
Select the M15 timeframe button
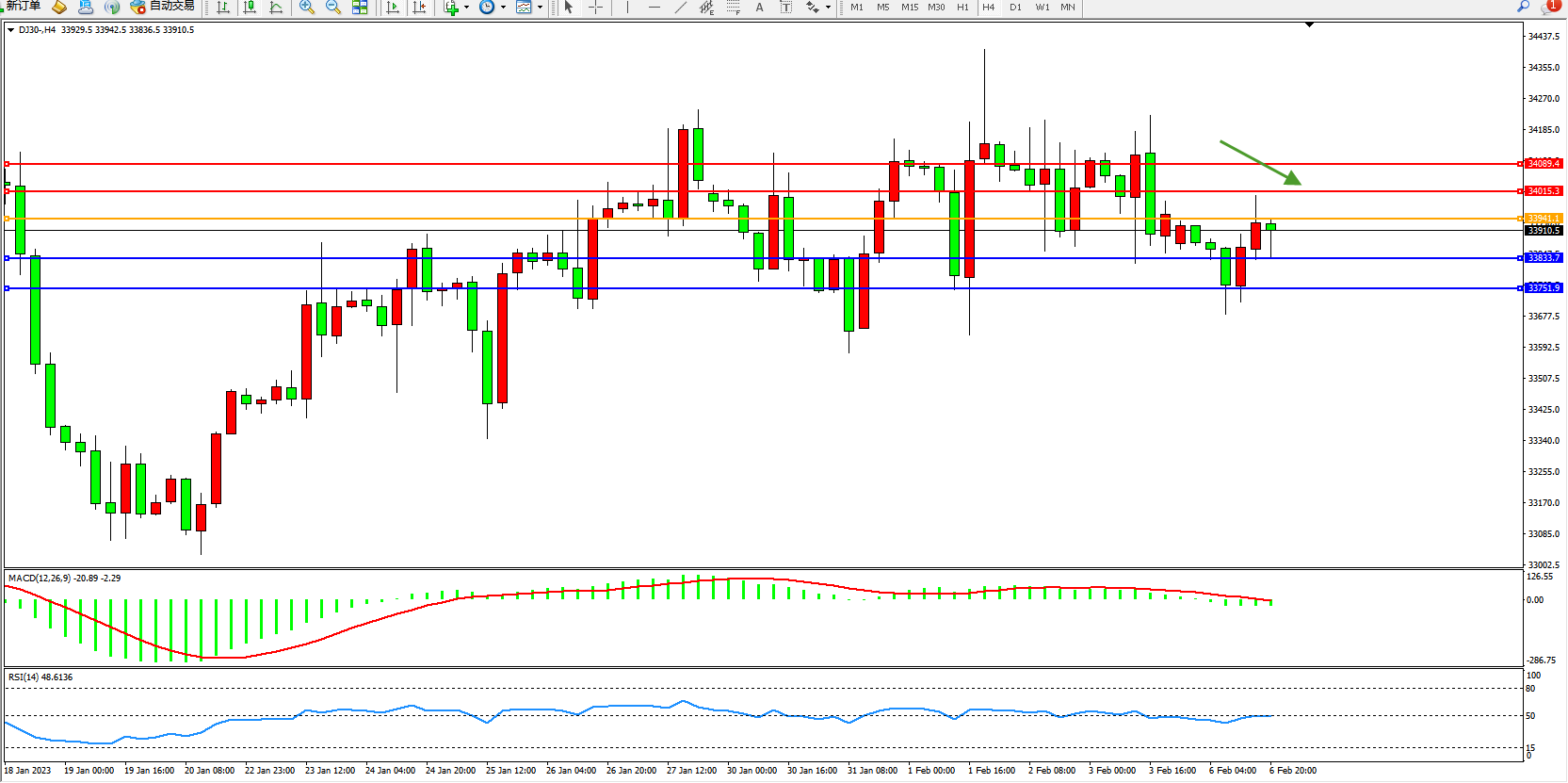[909, 7]
